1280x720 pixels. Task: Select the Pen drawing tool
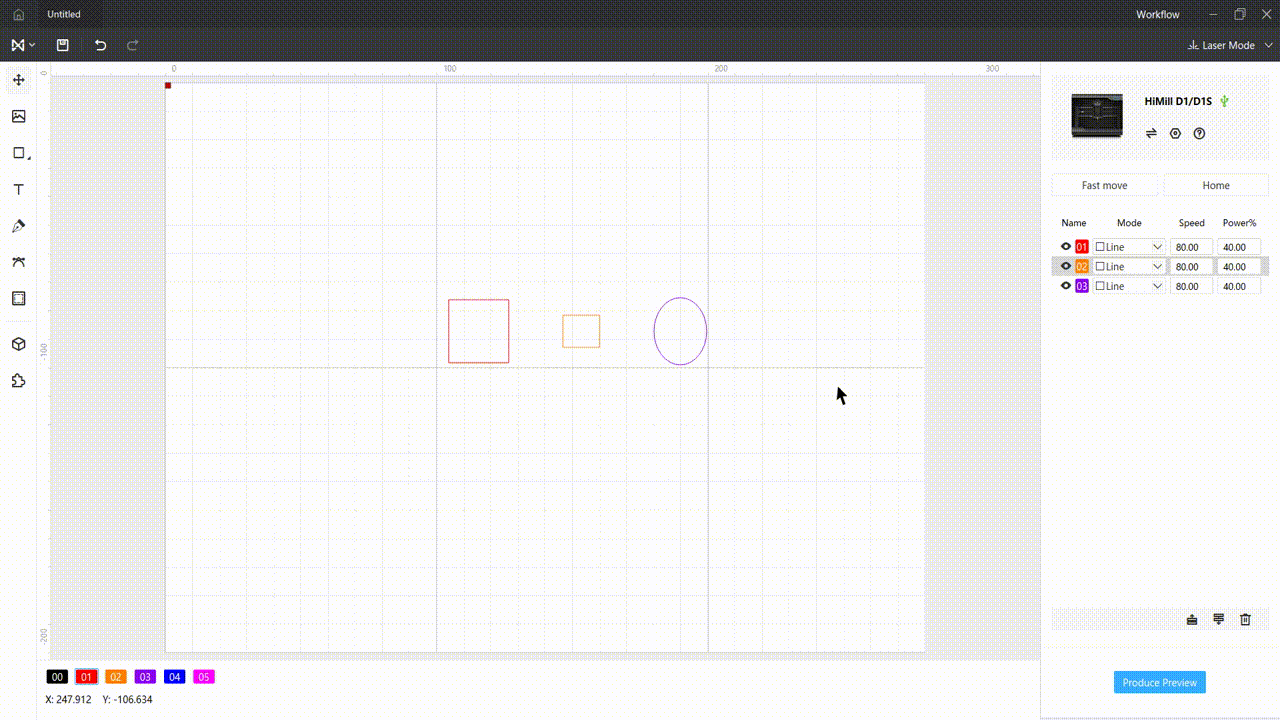tap(18, 226)
